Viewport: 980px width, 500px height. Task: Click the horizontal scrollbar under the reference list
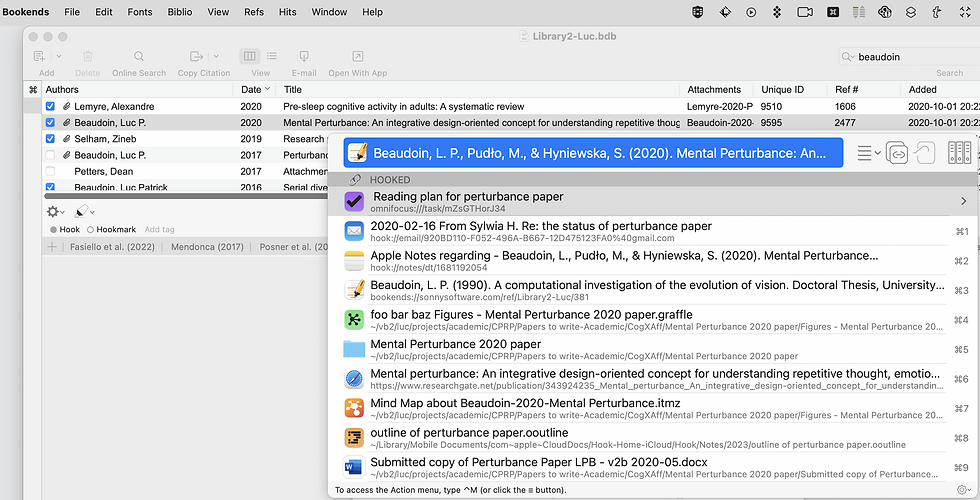pyautogui.click(x=186, y=196)
